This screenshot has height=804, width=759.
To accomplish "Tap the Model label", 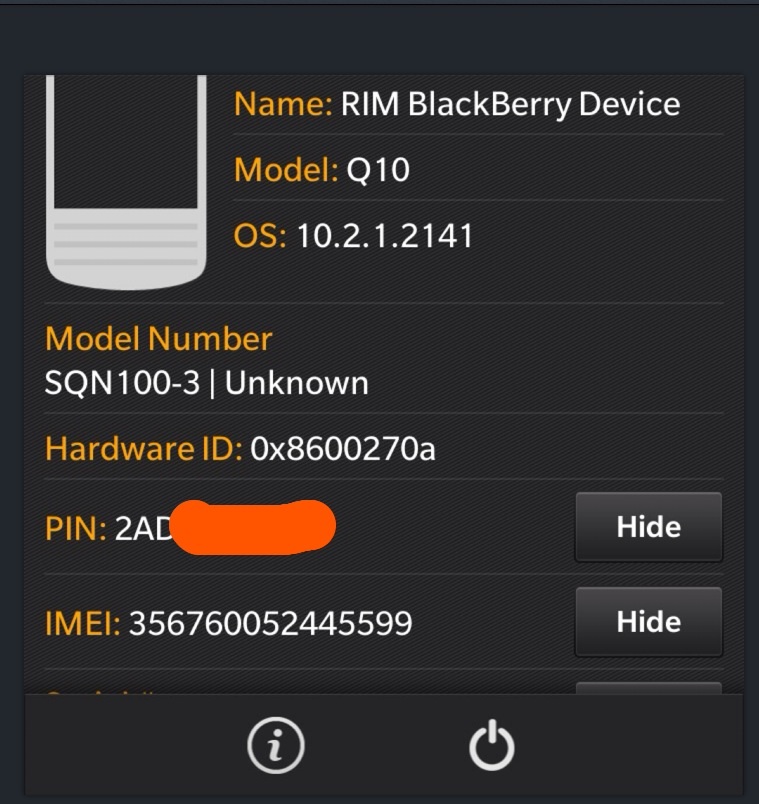I will [x=286, y=170].
